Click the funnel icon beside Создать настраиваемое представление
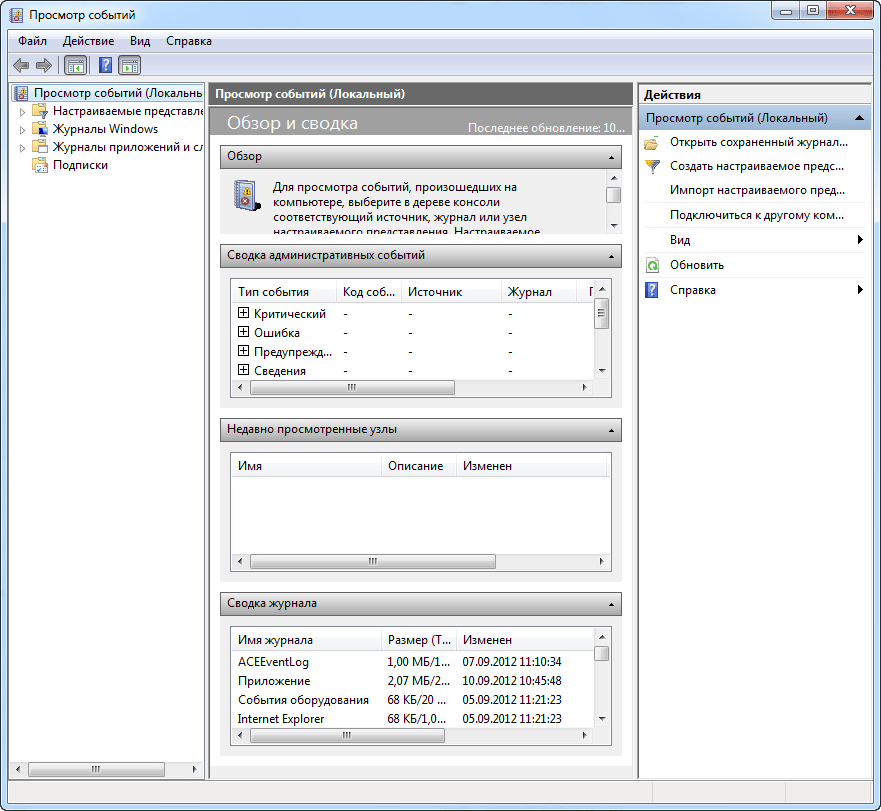Image resolution: width=881 pixels, height=811 pixels. 652,166
